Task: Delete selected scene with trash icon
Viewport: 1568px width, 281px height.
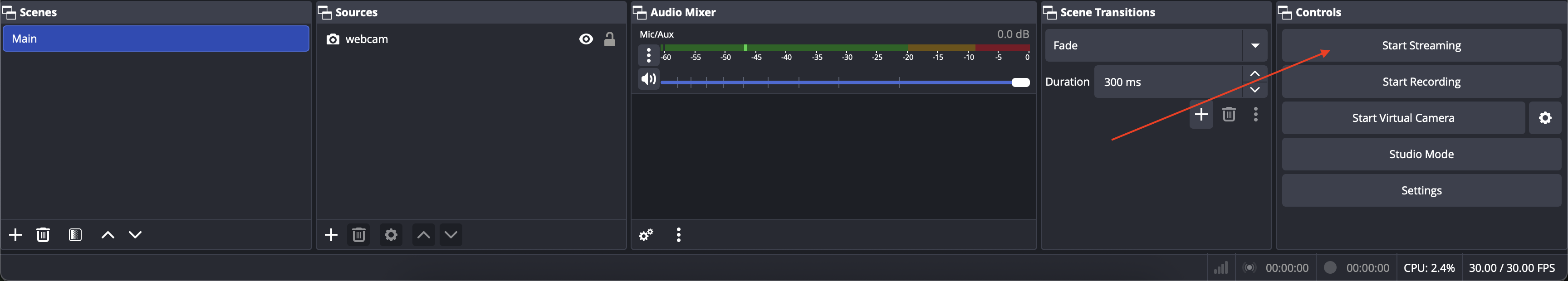Action: 43,235
